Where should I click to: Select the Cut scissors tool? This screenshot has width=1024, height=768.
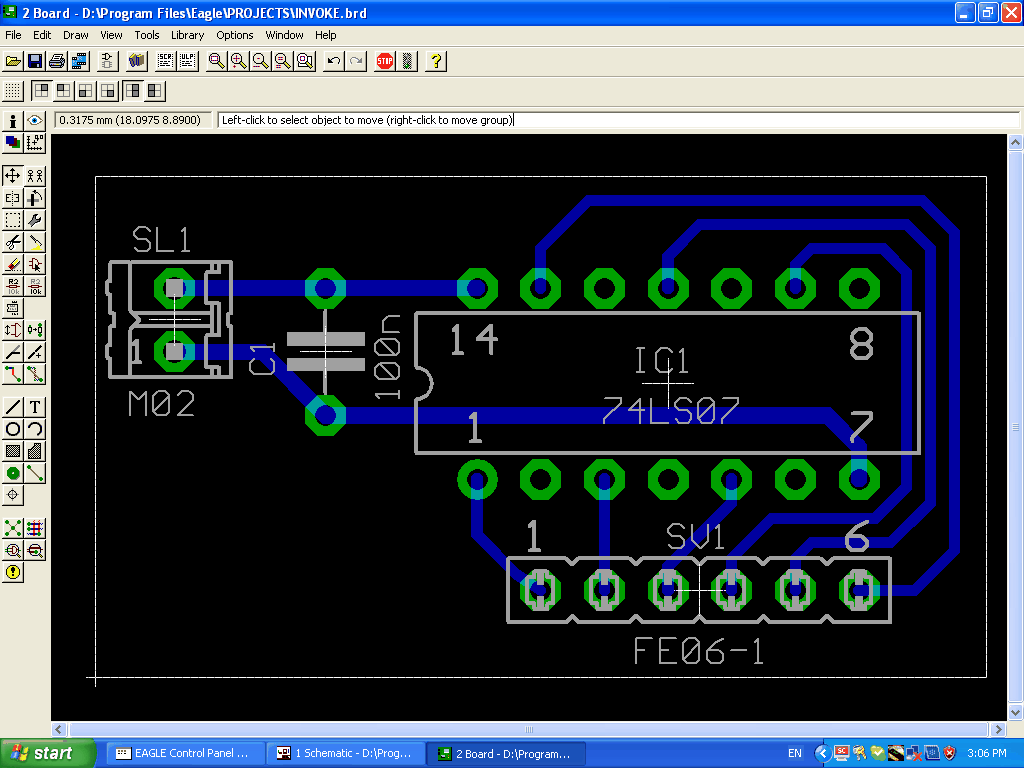click(x=13, y=242)
